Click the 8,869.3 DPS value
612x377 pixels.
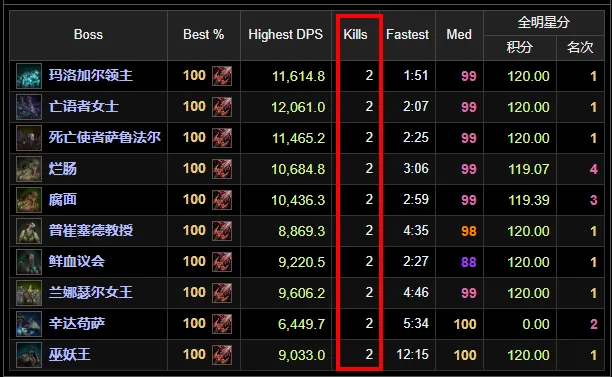tap(302, 231)
